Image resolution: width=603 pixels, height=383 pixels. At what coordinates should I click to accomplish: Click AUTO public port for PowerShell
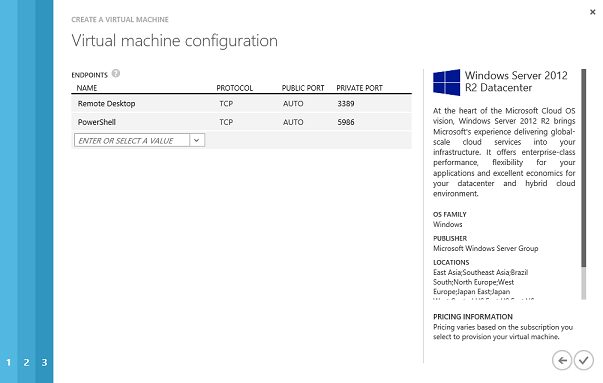pyautogui.click(x=293, y=122)
